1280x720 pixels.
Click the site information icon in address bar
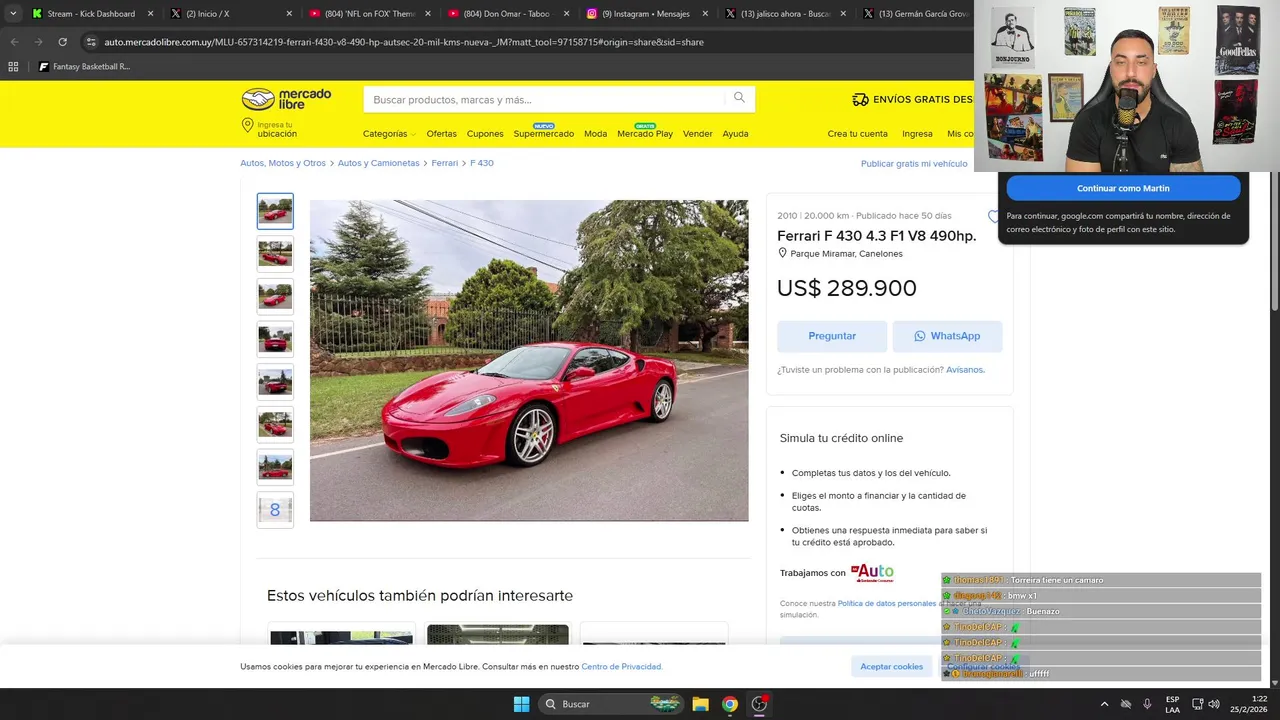(91, 42)
